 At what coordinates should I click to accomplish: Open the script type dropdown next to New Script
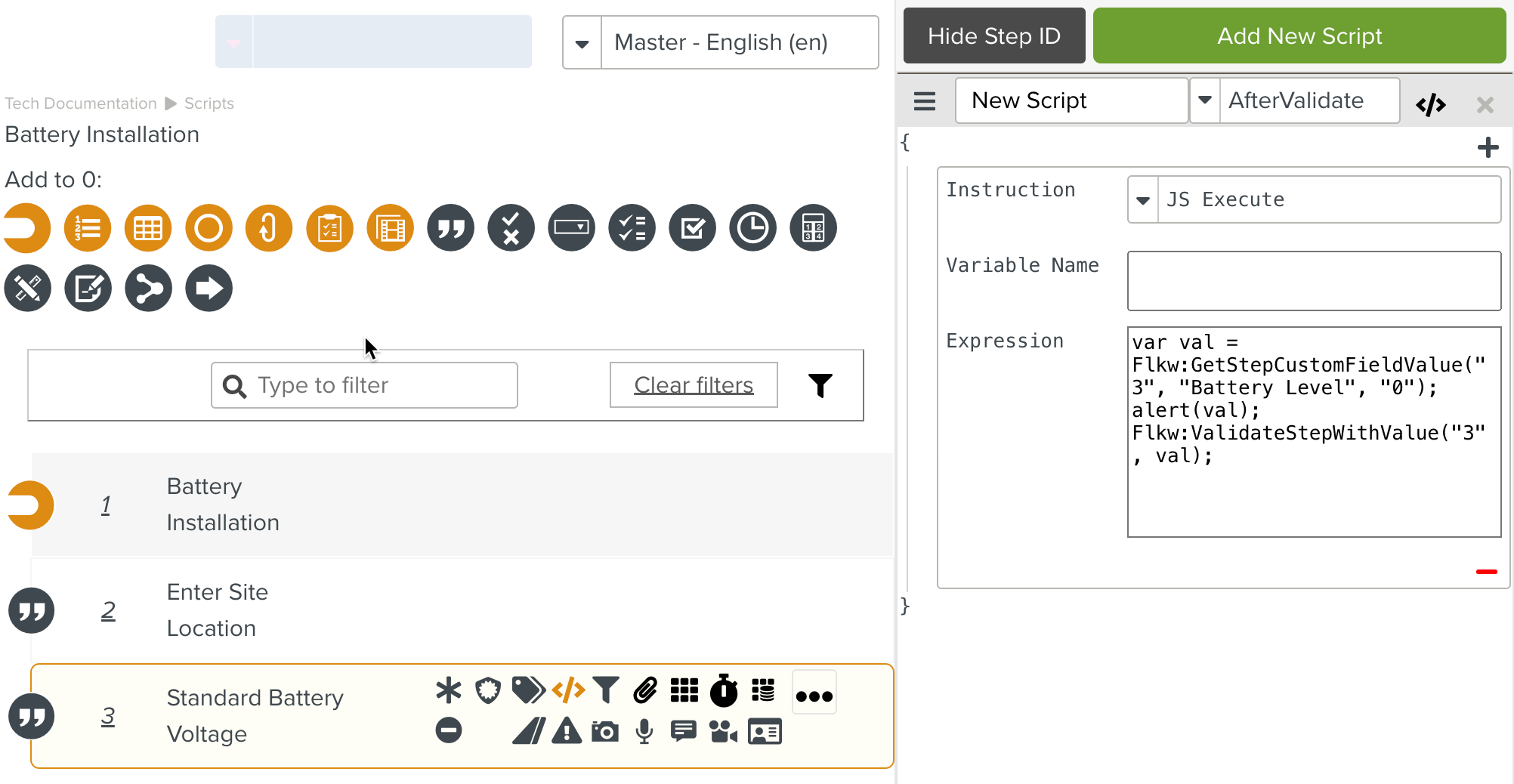[1204, 100]
